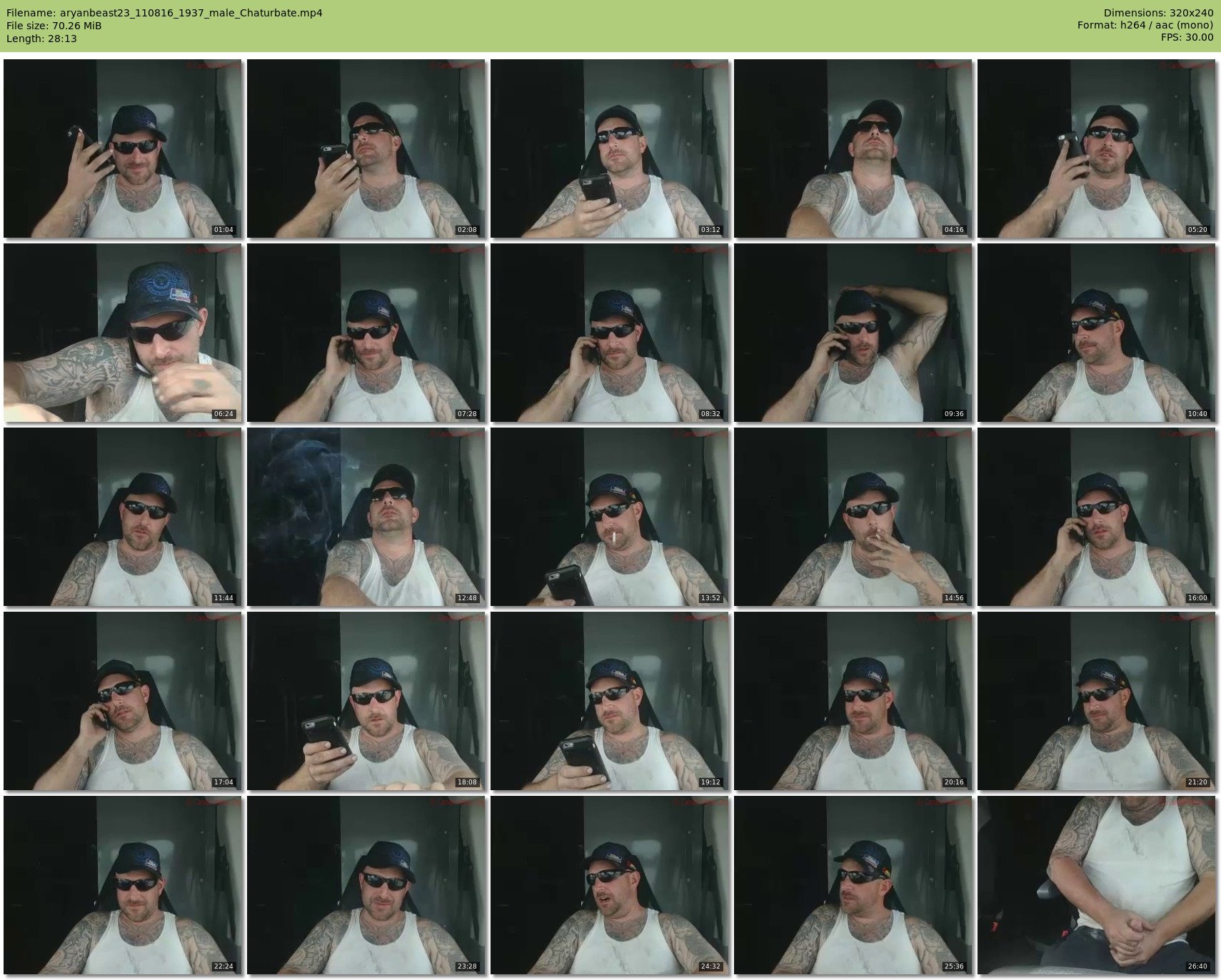Click the thumbnail timestamped 01:04
The image size is (1221, 980).
click(x=123, y=148)
